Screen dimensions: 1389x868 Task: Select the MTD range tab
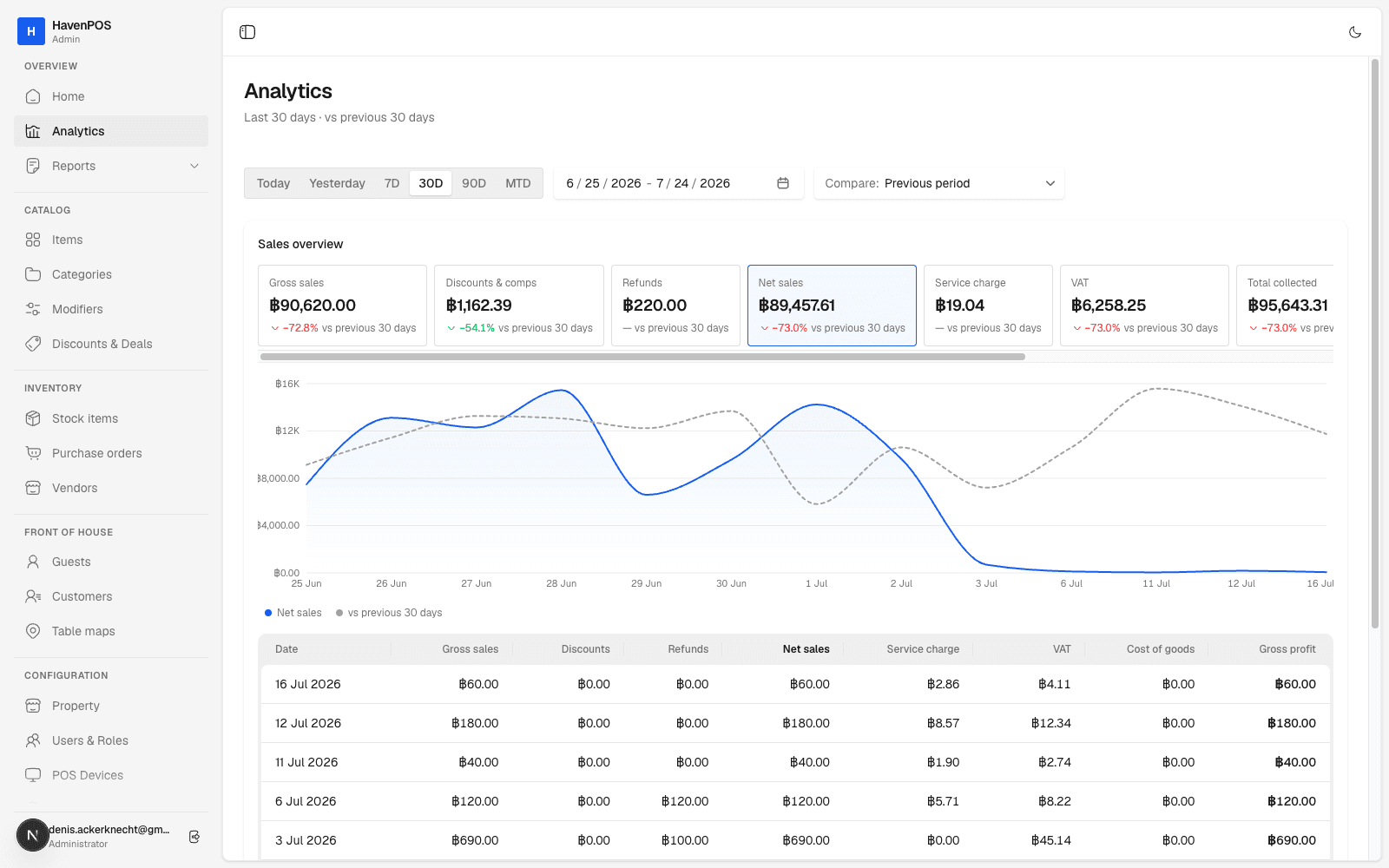[518, 183]
